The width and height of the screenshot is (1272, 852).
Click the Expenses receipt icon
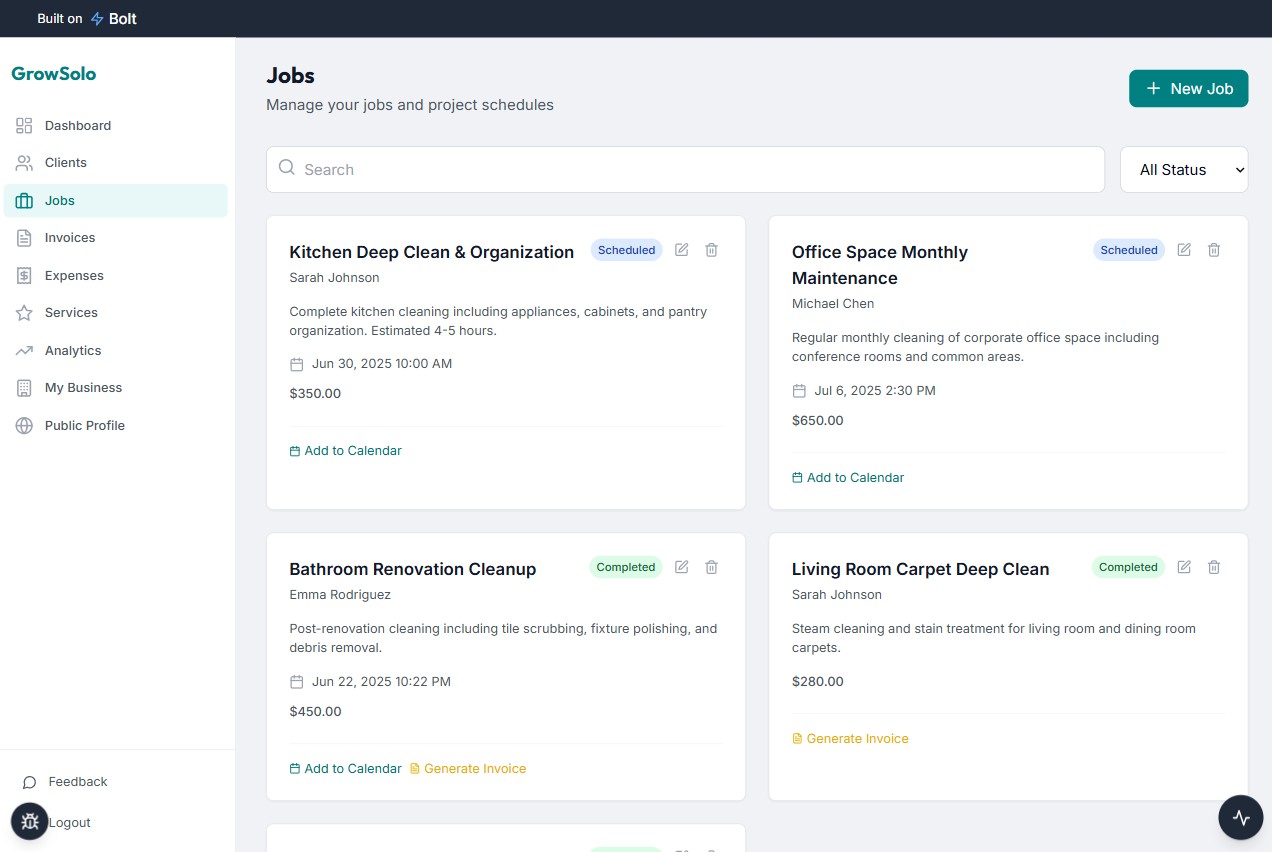coord(24,275)
